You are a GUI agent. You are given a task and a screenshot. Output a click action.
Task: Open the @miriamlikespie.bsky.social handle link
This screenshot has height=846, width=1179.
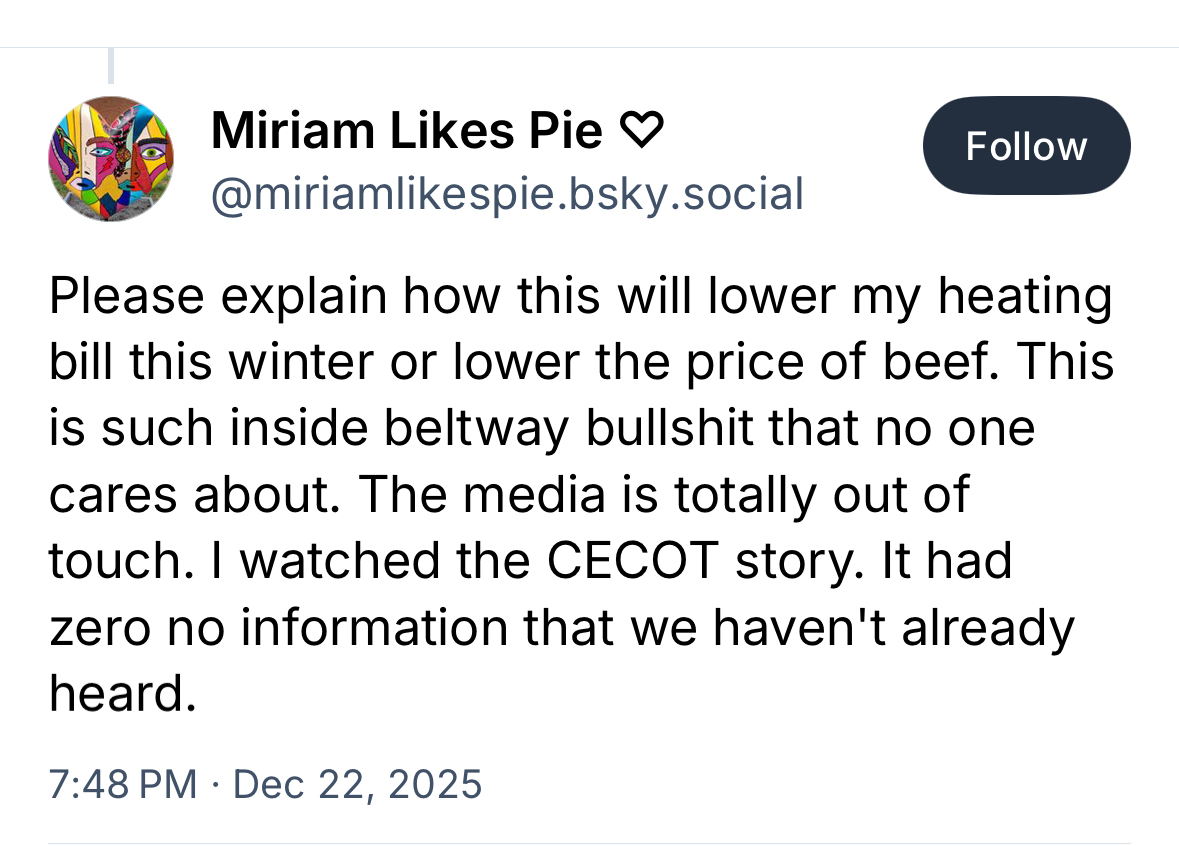coord(507,193)
